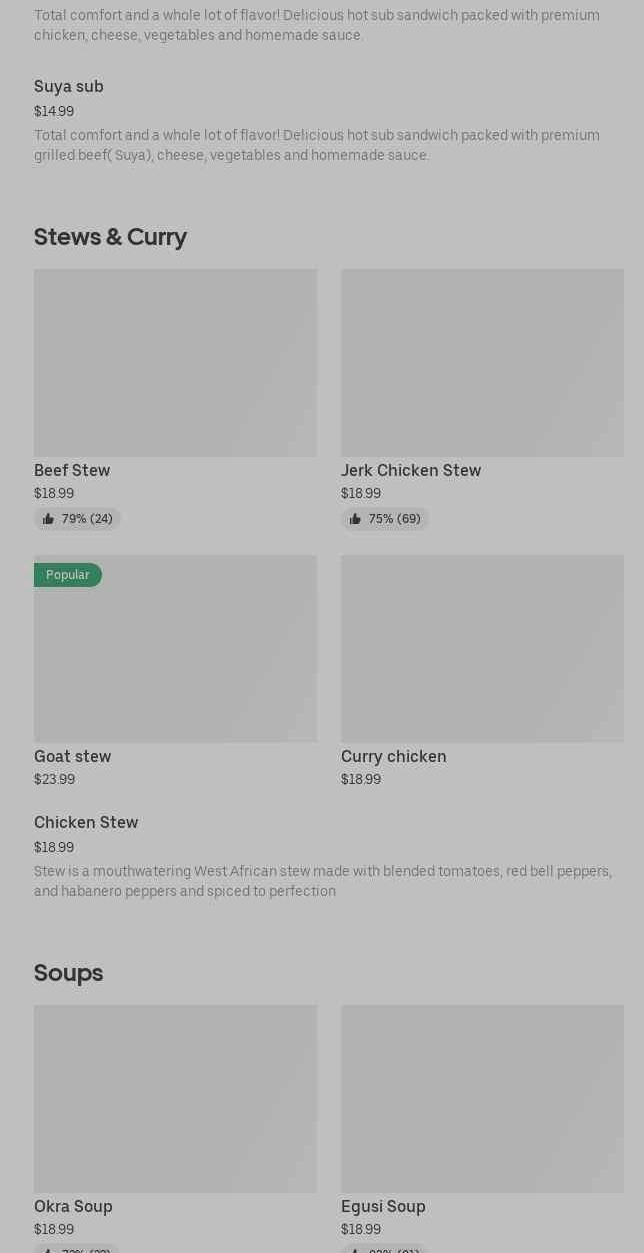644x1253 pixels.
Task: Open the Beef Stew photo
Action: [x=175, y=362]
